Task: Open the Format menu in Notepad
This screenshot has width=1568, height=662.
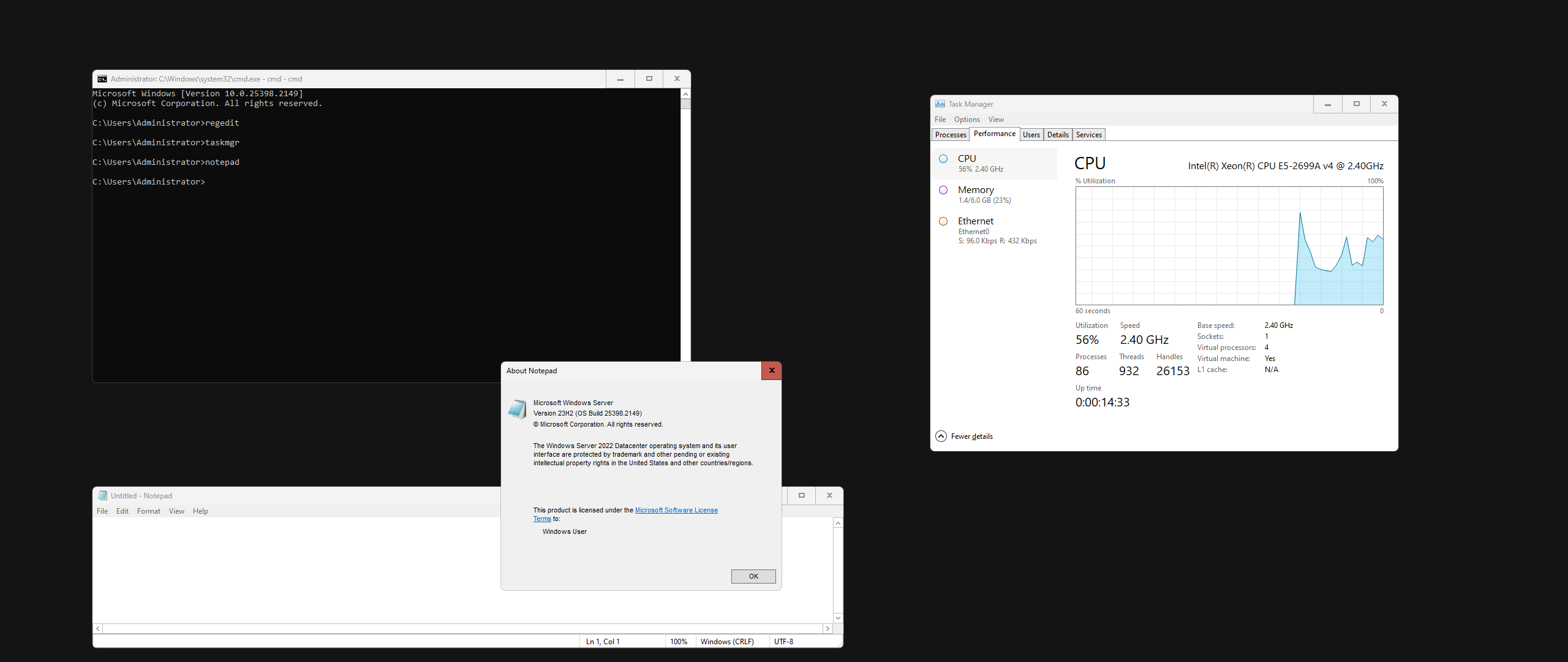Action: pyautogui.click(x=148, y=511)
